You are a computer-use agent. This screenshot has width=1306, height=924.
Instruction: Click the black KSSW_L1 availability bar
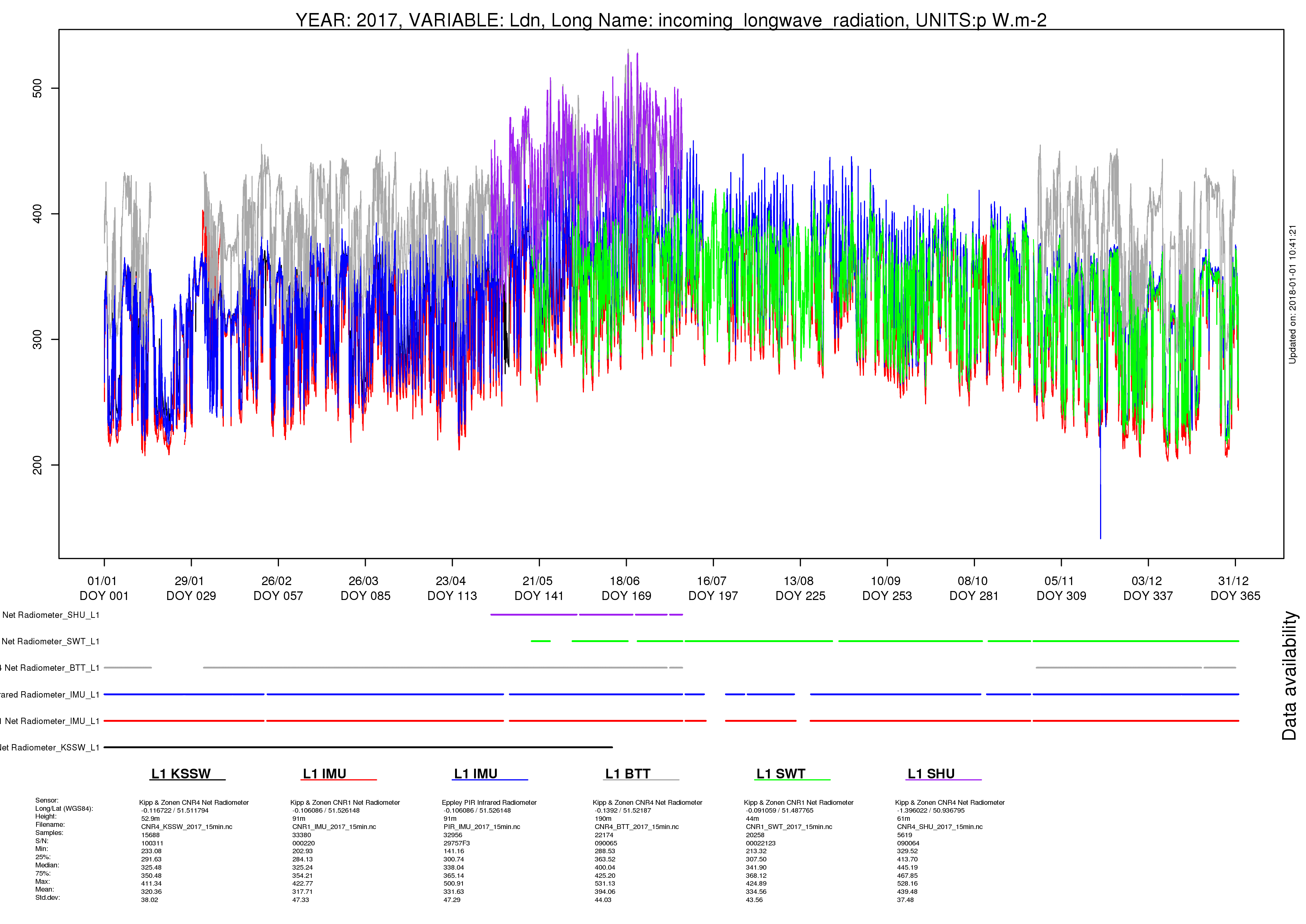point(358,747)
